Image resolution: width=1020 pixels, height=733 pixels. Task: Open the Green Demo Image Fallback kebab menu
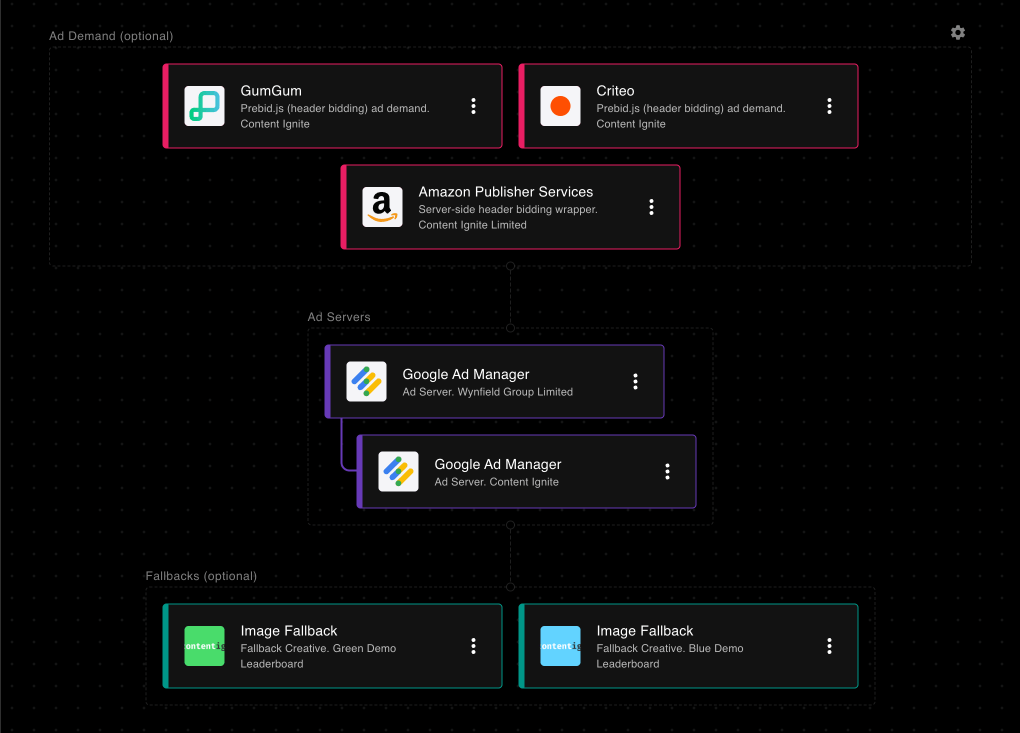tap(473, 645)
